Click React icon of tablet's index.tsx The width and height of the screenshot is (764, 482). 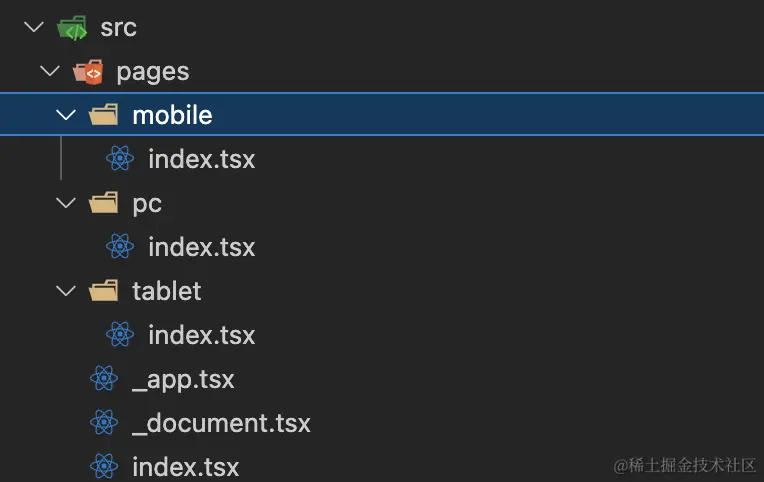(x=120, y=335)
